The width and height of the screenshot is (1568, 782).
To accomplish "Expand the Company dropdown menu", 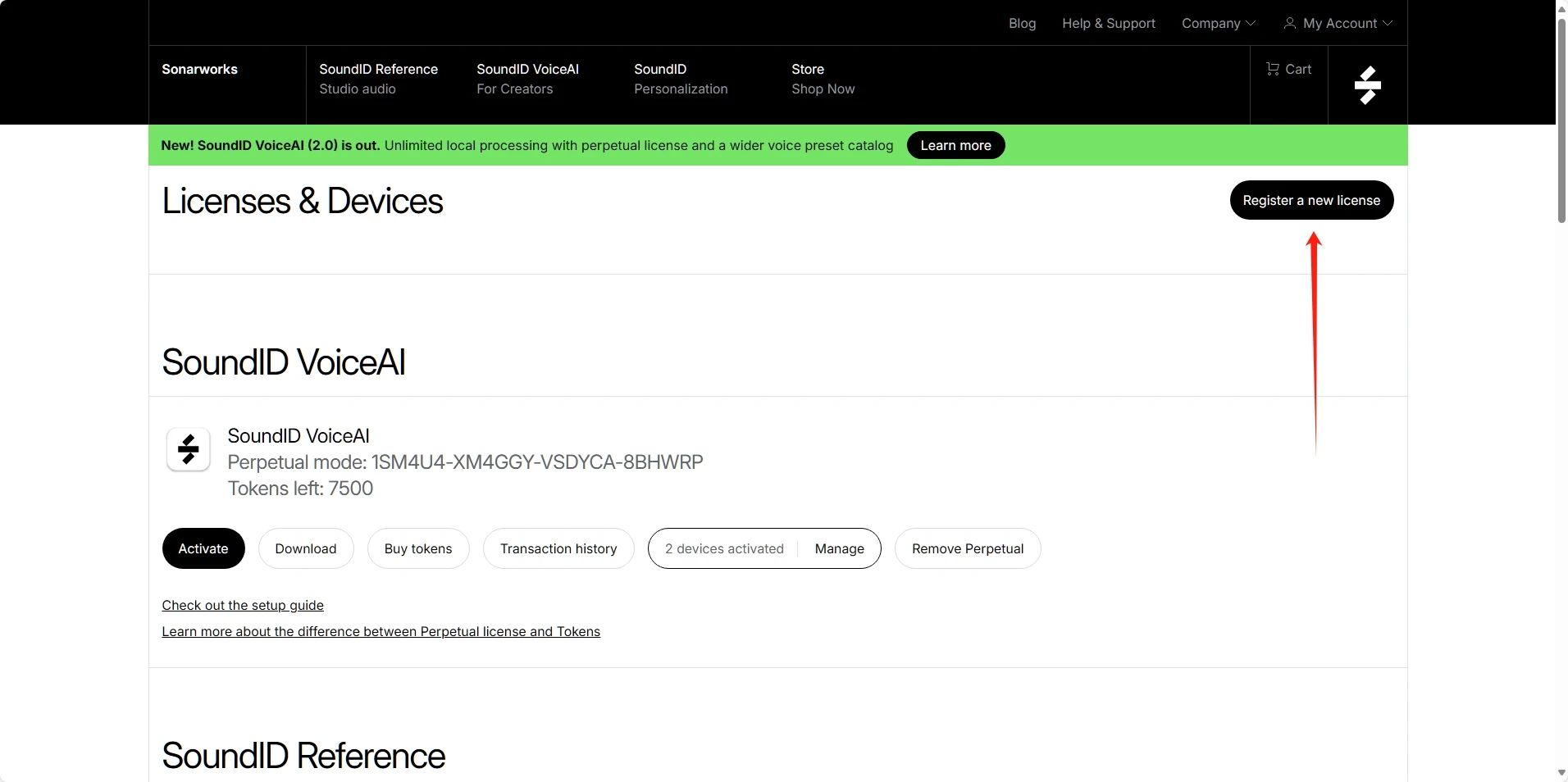I will (x=1218, y=24).
